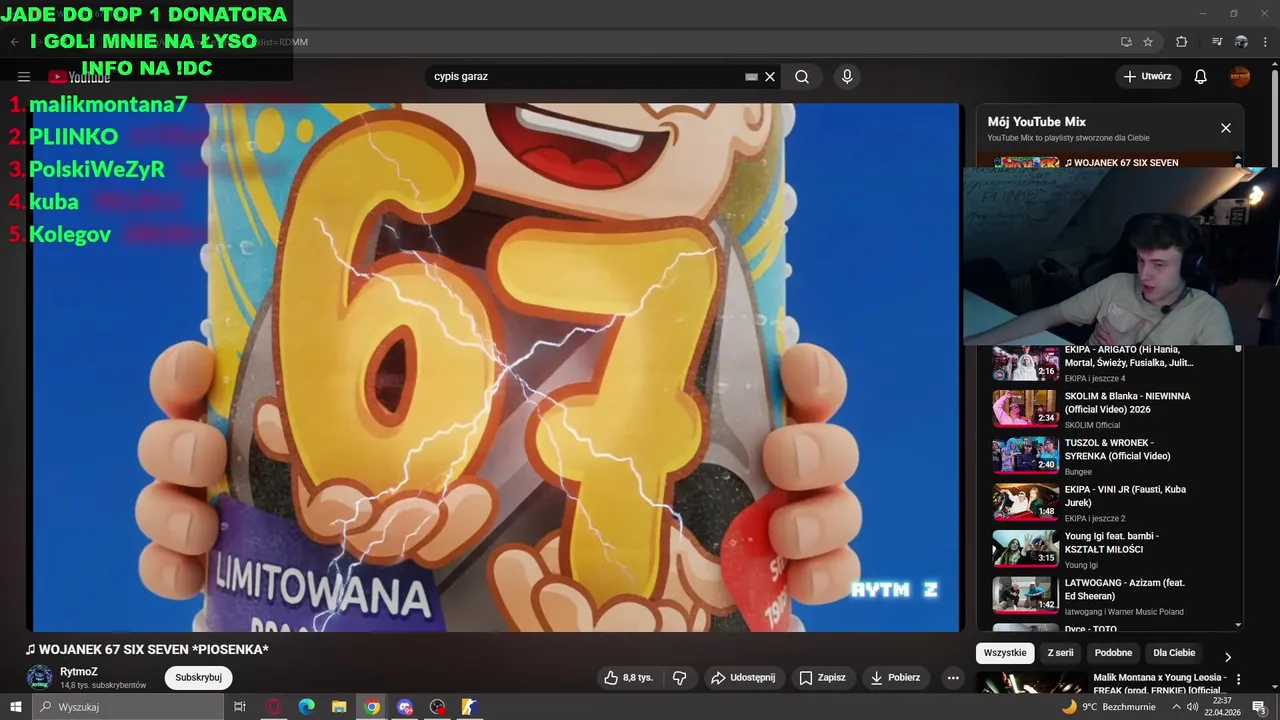Open YouTube notifications bell

[x=1201, y=77]
